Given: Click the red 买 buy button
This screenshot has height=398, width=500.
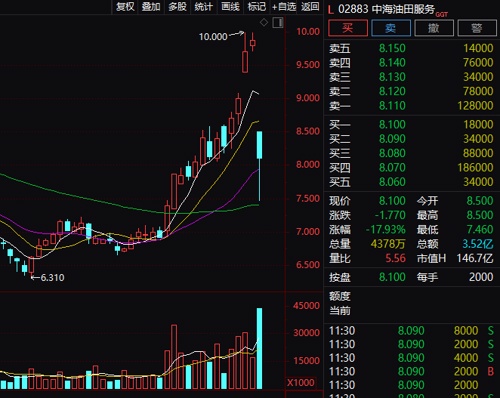Looking at the screenshot, I should click(x=348, y=28).
